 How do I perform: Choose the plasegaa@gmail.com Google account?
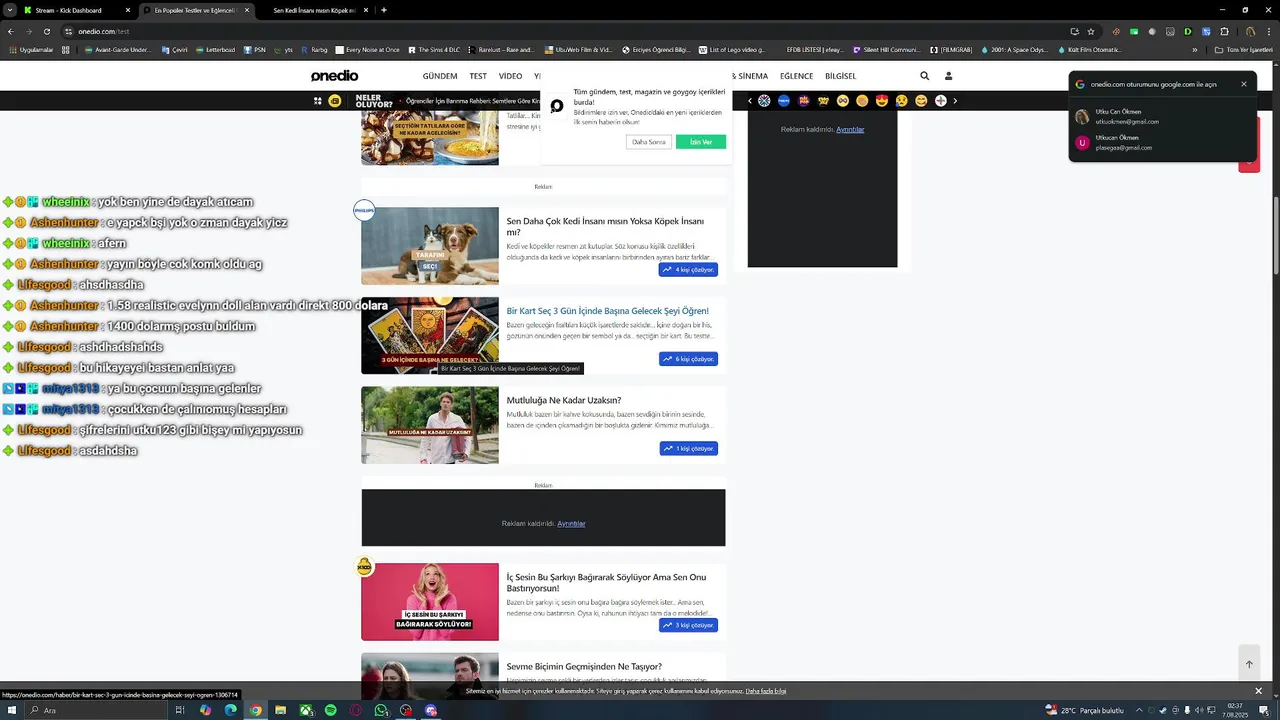point(1160,143)
